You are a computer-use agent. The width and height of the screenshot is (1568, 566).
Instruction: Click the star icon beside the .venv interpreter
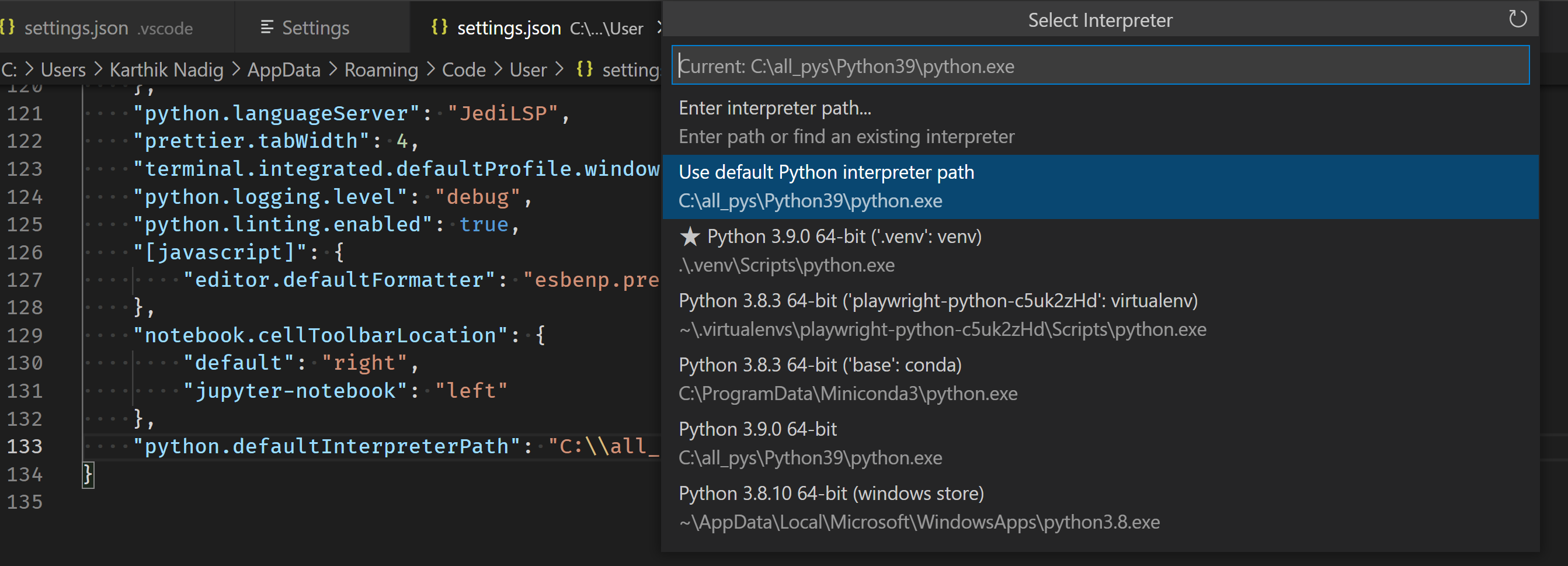(x=690, y=237)
